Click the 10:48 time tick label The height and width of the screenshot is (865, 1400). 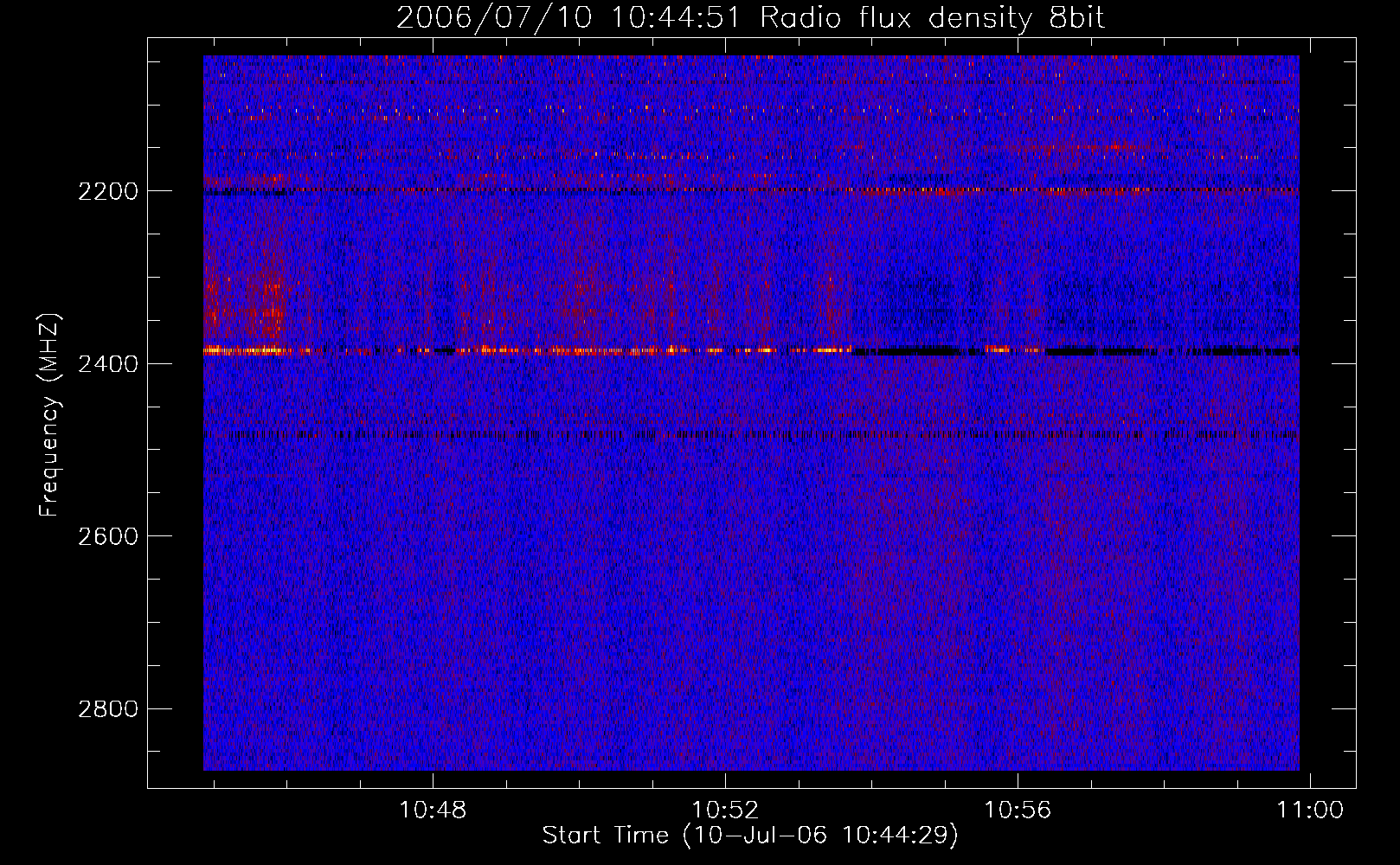click(x=432, y=811)
